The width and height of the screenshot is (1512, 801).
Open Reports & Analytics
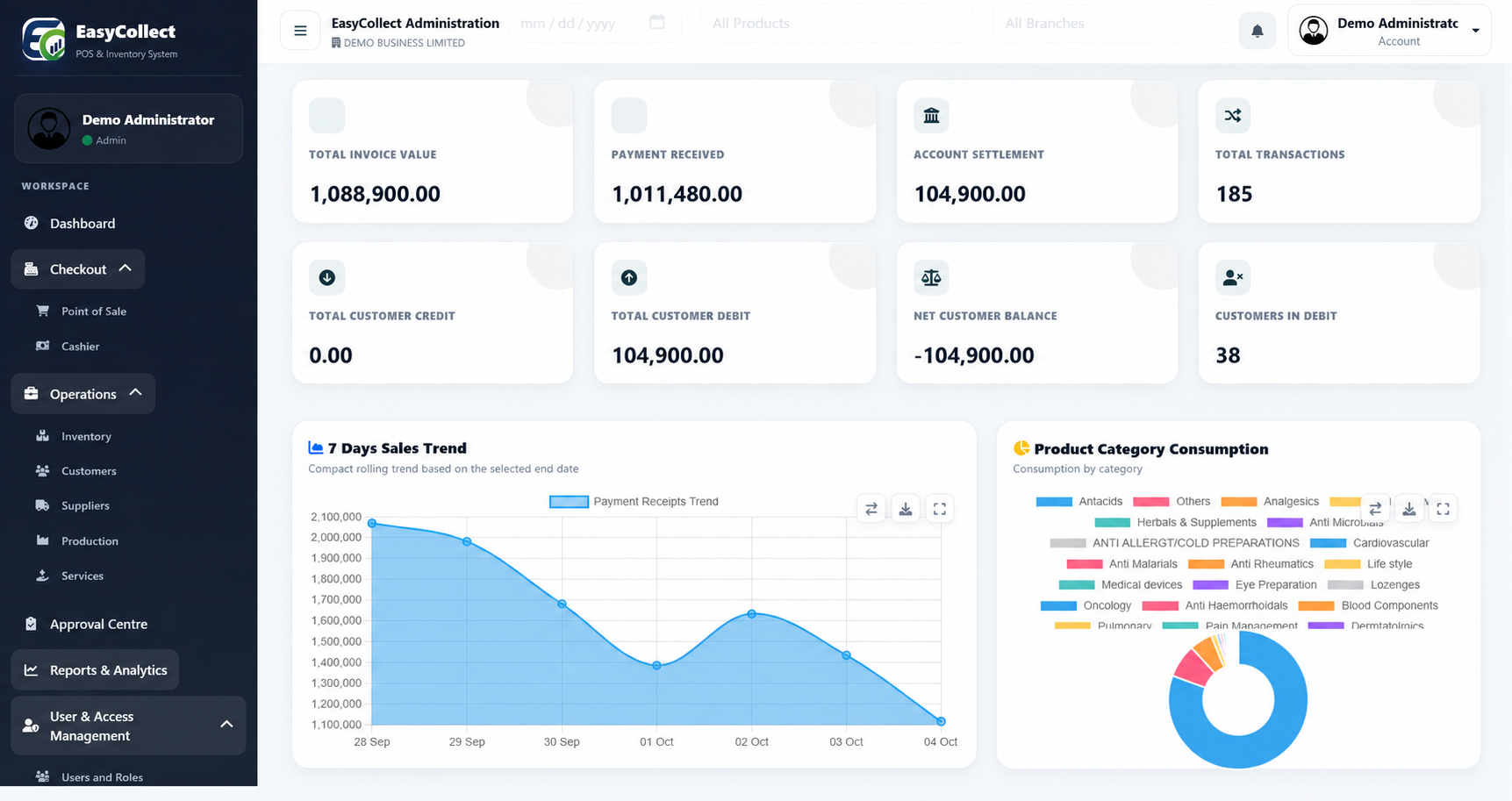click(95, 670)
